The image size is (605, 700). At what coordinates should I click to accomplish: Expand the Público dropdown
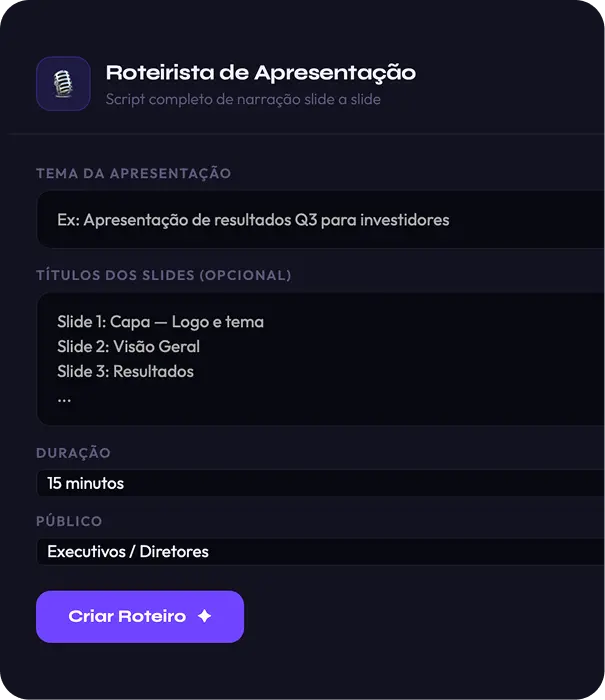pos(321,551)
